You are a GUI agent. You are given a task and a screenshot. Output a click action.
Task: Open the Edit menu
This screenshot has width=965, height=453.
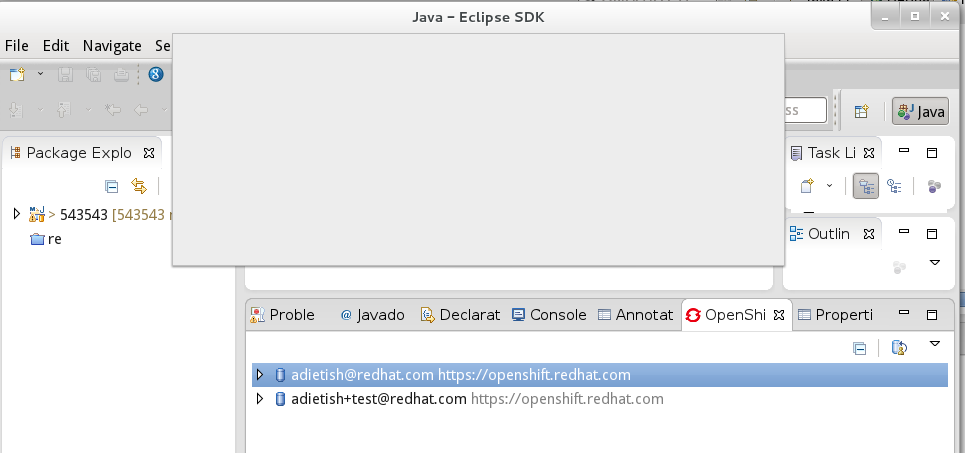pyautogui.click(x=55, y=46)
